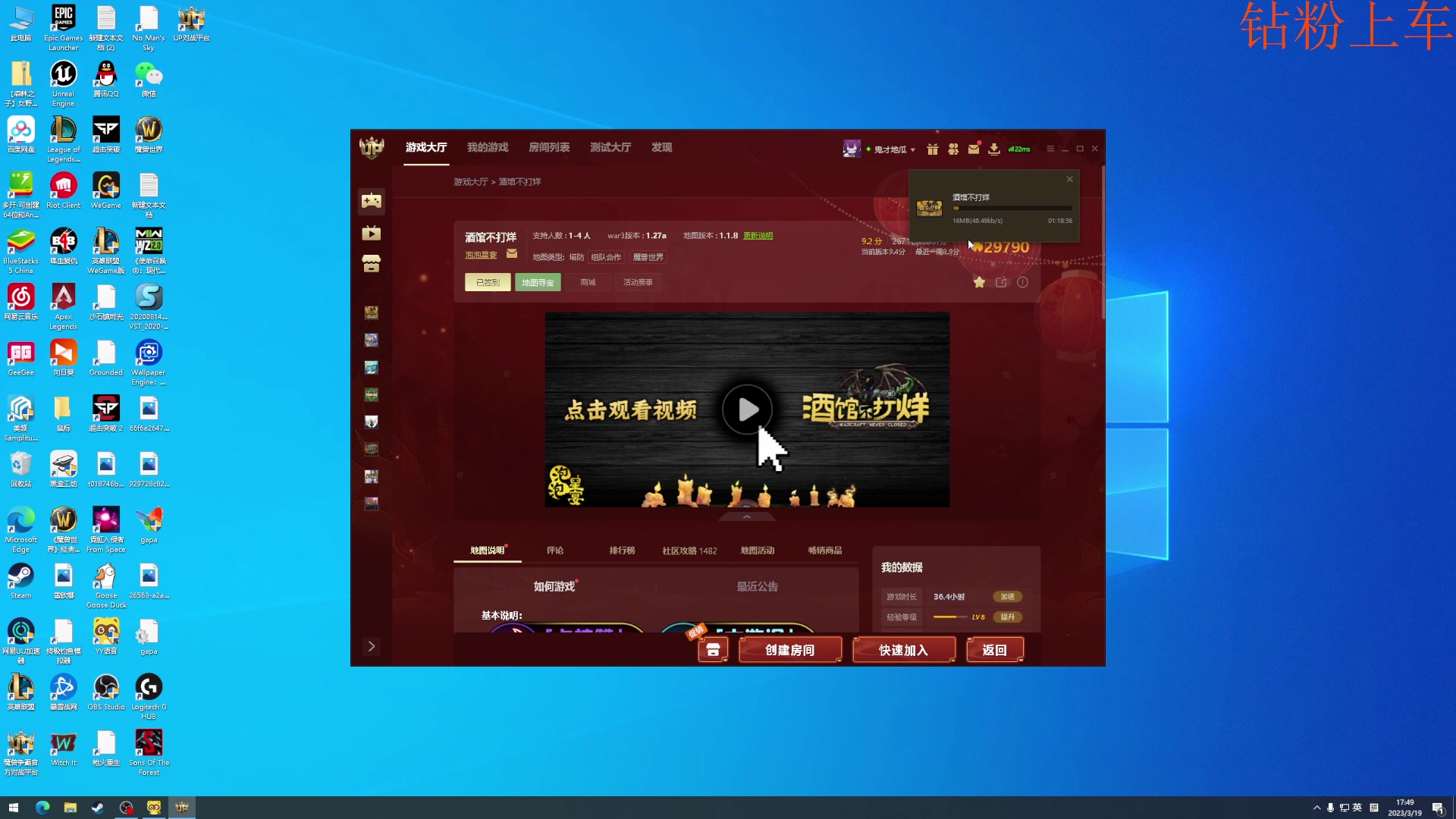1456x819 pixels.
Task: Switch to the 最近公告 section
Action: [x=758, y=586]
